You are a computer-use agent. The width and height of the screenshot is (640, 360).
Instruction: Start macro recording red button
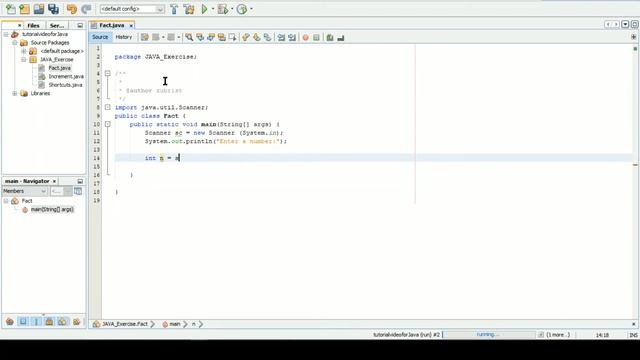tap(305, 38)
